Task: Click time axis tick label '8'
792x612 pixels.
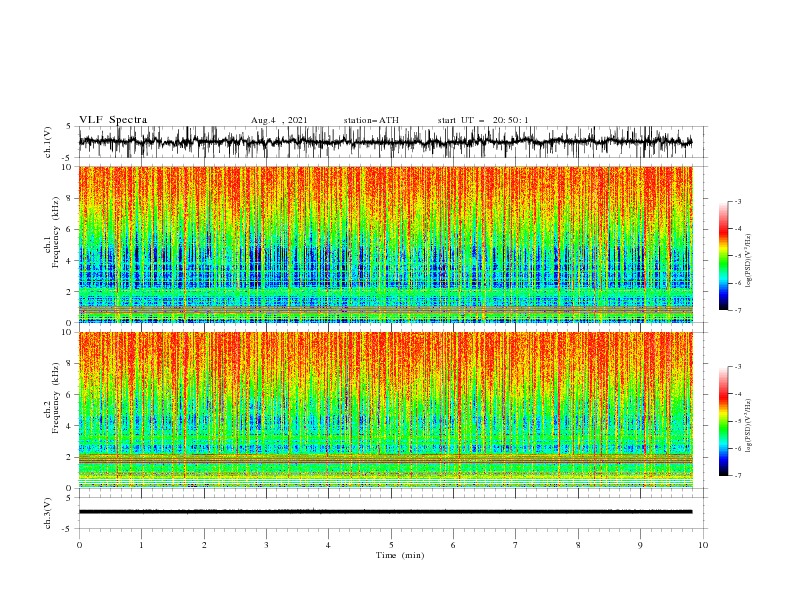Action: (578, 545)
